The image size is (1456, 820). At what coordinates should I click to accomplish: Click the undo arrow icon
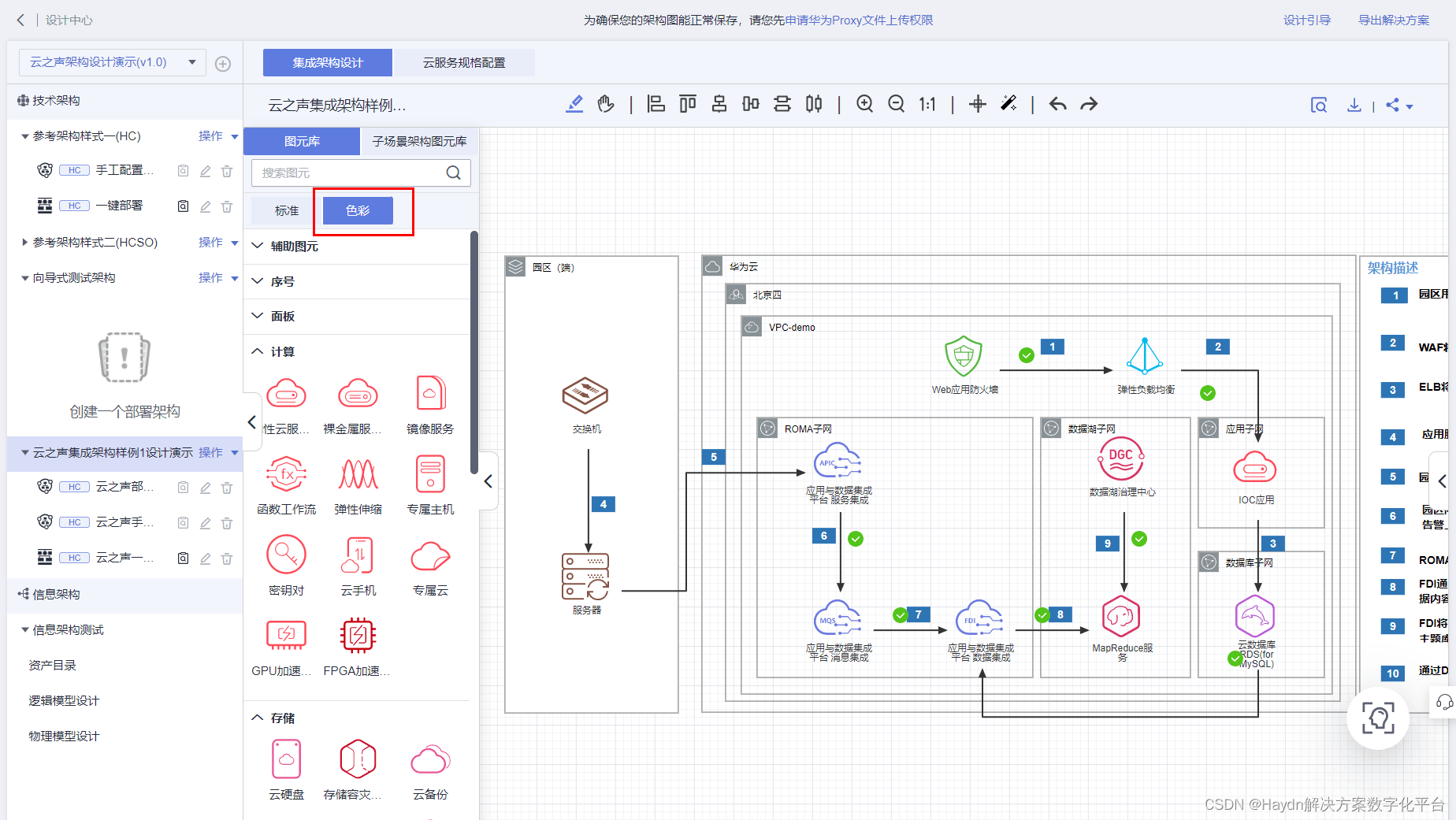tap(1058, 104)
